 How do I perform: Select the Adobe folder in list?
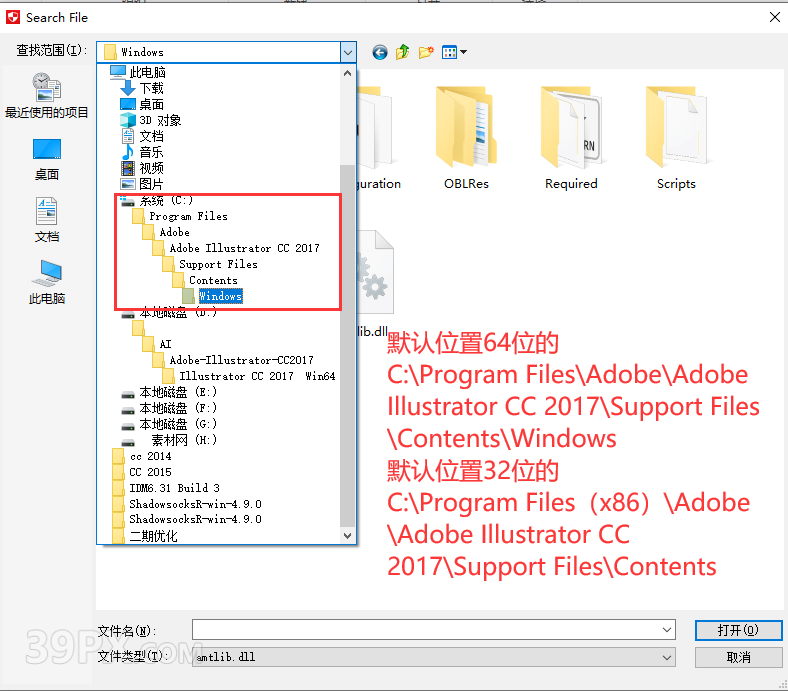point(166,232)
